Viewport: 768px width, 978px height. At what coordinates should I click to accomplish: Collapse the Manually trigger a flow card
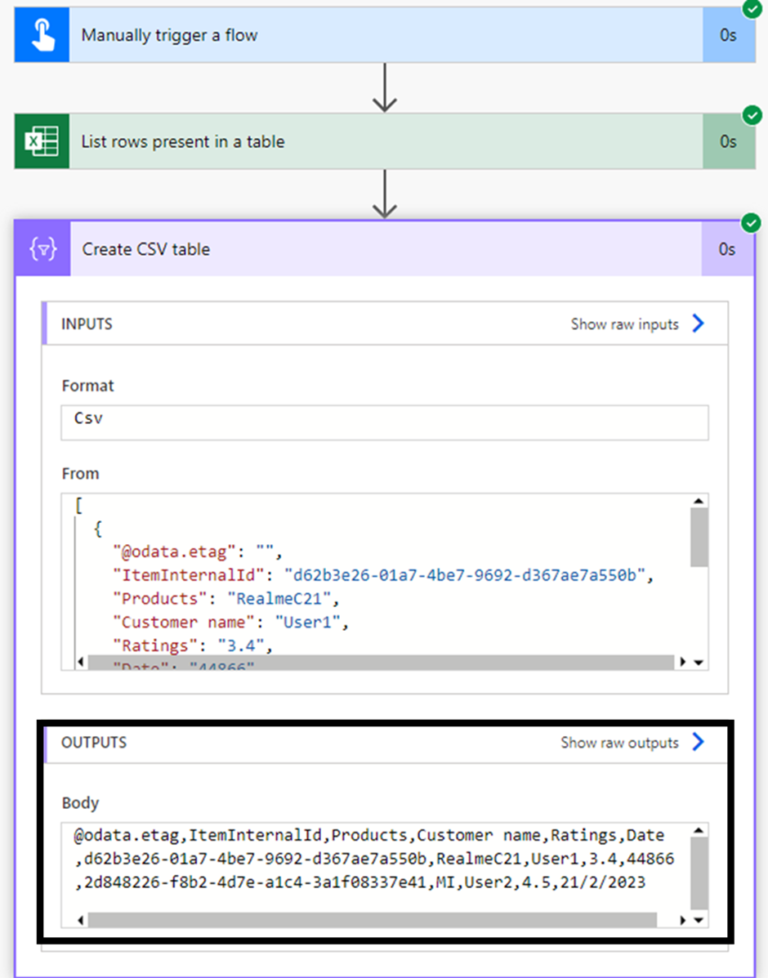click(x=300, y=34)
